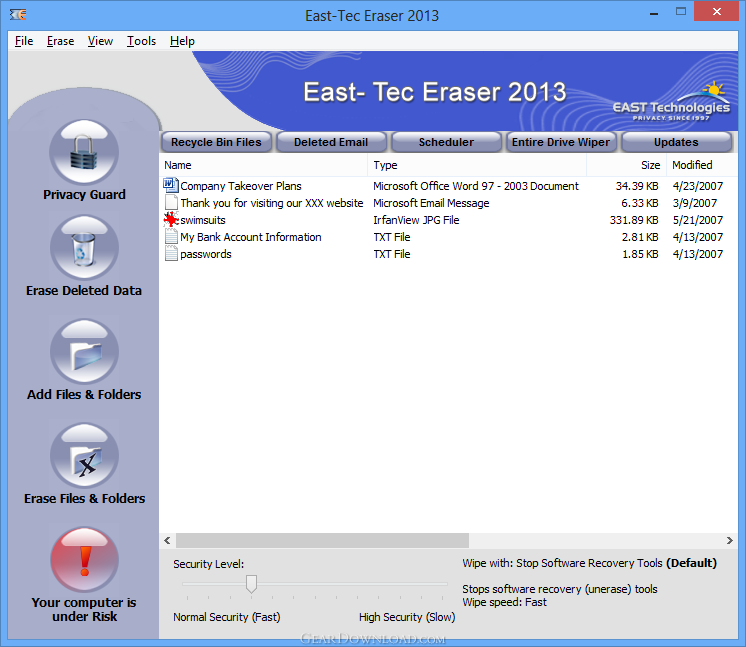Click the Recycle Bin Files button
This screenshot has width=746, height=647.
click(x=216, y=142)
